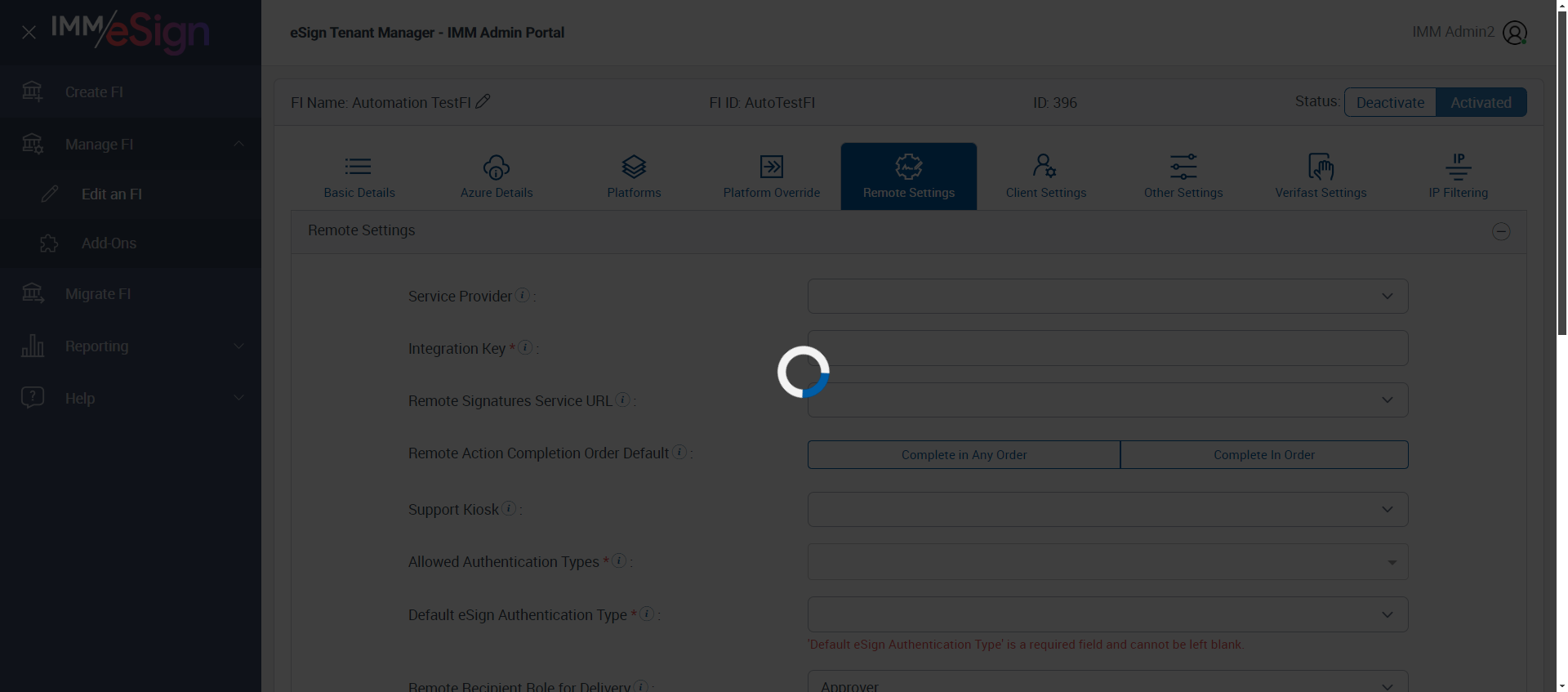Click the IMM eSign logo
This screenshot has width=1568, height=692.
[x=131, y=33]
